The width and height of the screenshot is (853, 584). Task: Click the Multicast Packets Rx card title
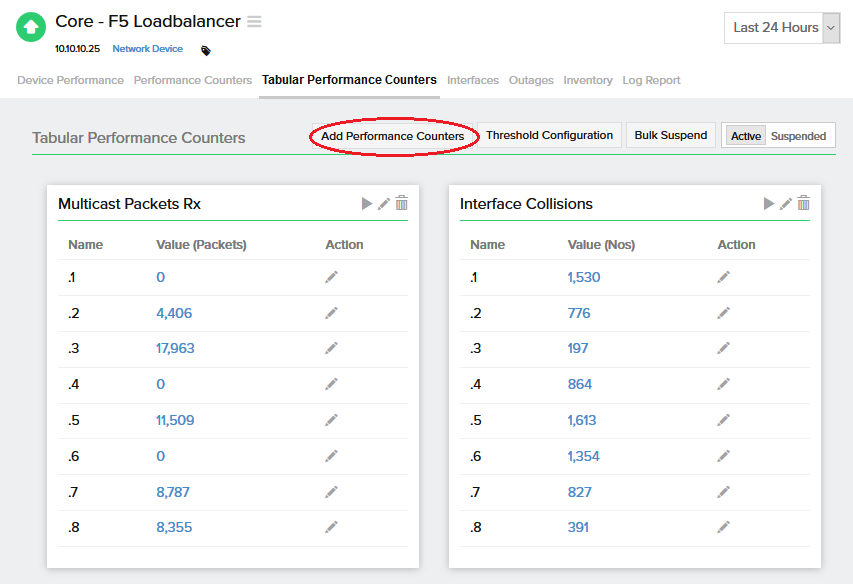[x=129, y=203]
